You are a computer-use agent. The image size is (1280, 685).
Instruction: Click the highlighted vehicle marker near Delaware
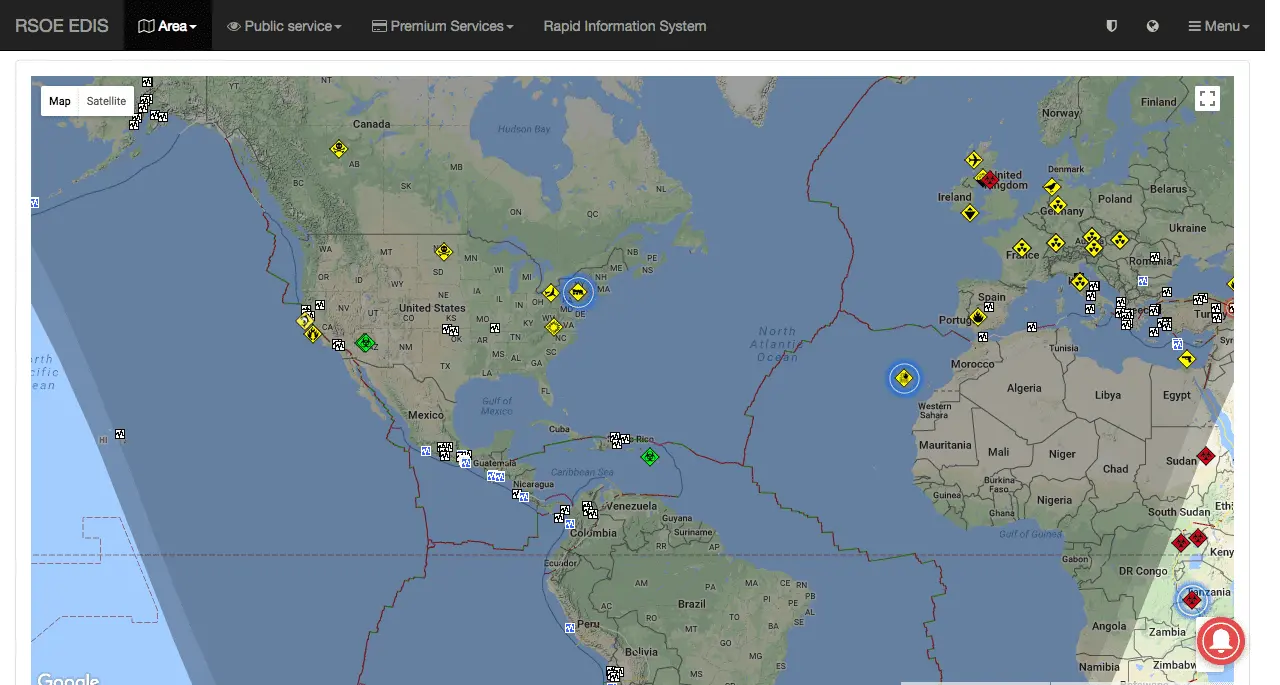click(x=577, y=293)
